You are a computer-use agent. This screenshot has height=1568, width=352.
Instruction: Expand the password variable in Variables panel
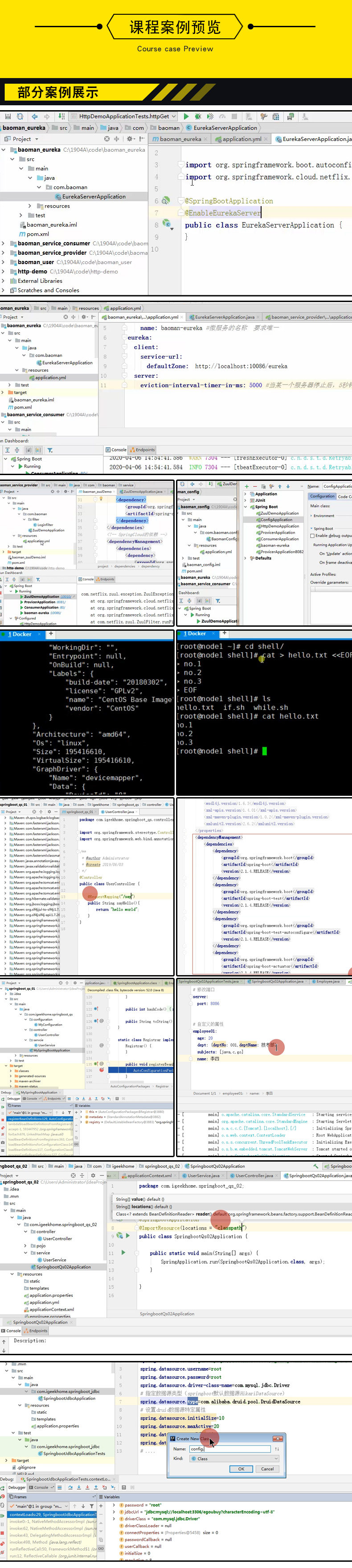pyautogui.click(x=115, y=1505)
